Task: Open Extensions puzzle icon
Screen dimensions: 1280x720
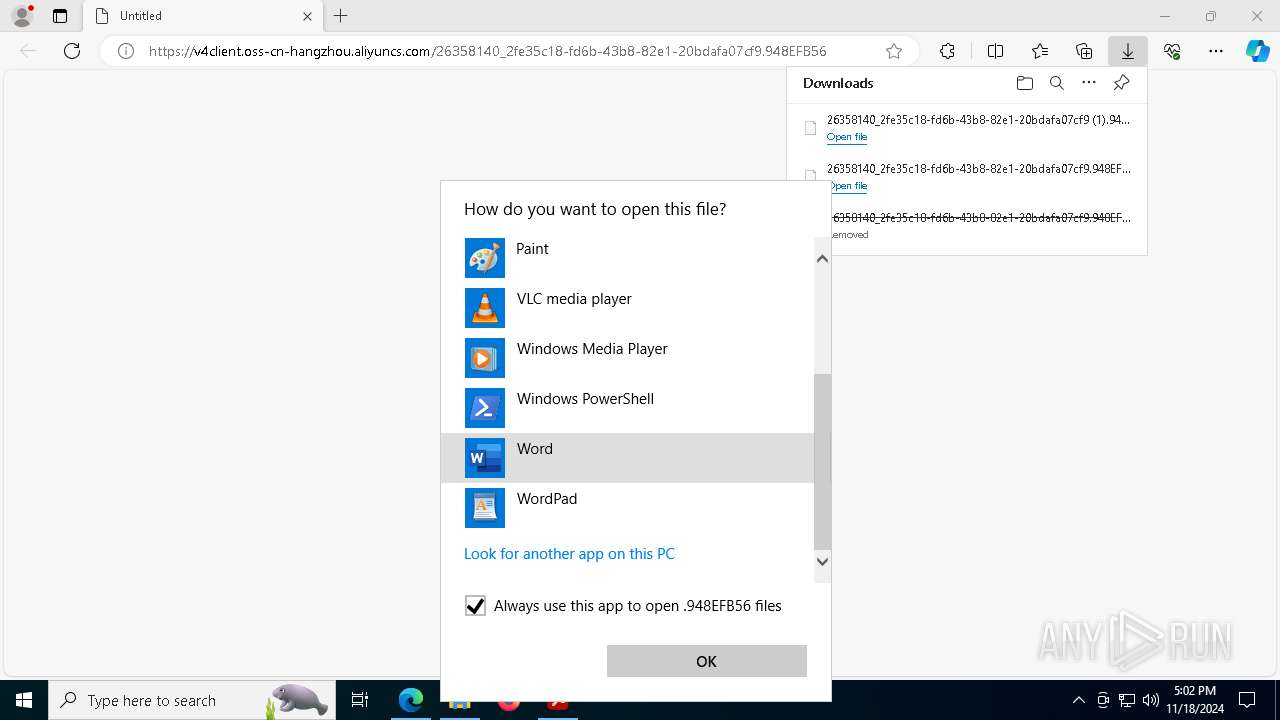Action: (x=947, y=51)
